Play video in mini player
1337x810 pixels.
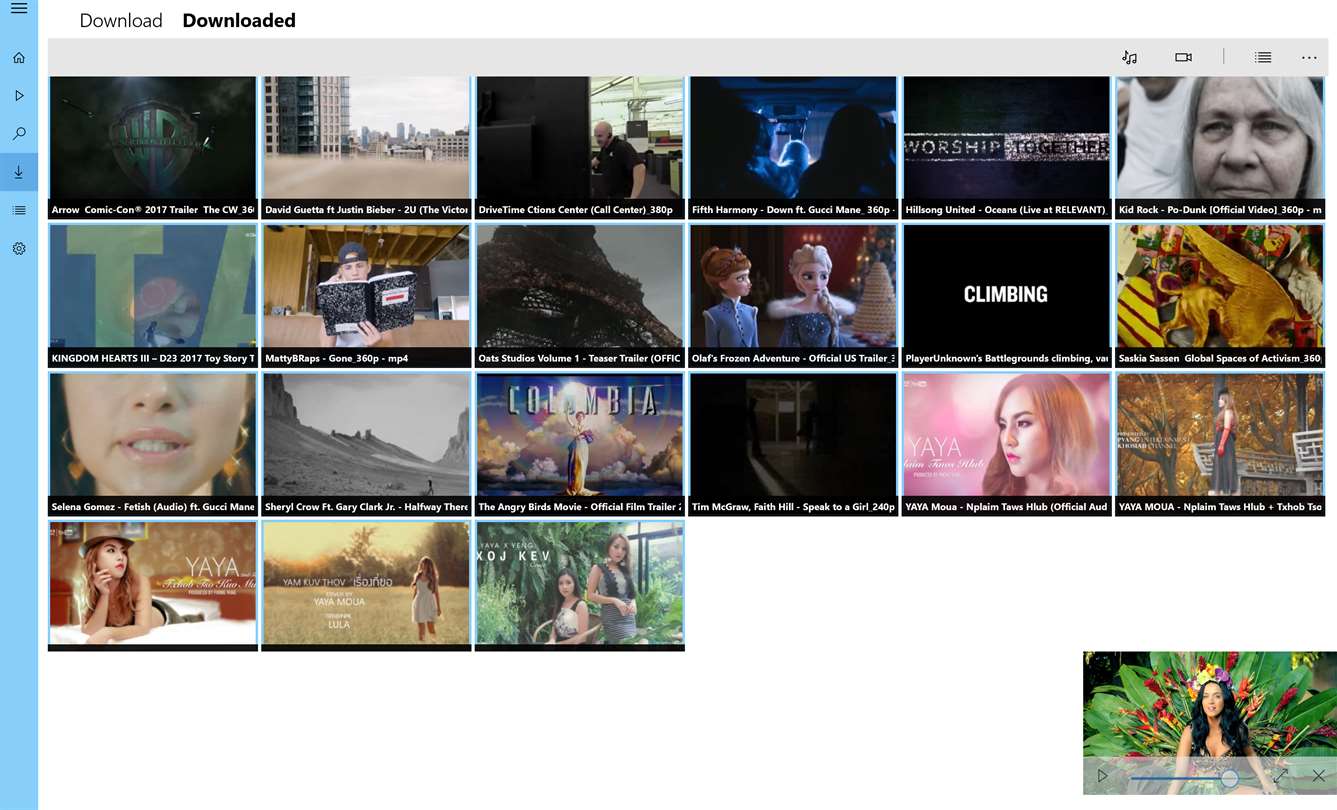[x=1103, y=775]
